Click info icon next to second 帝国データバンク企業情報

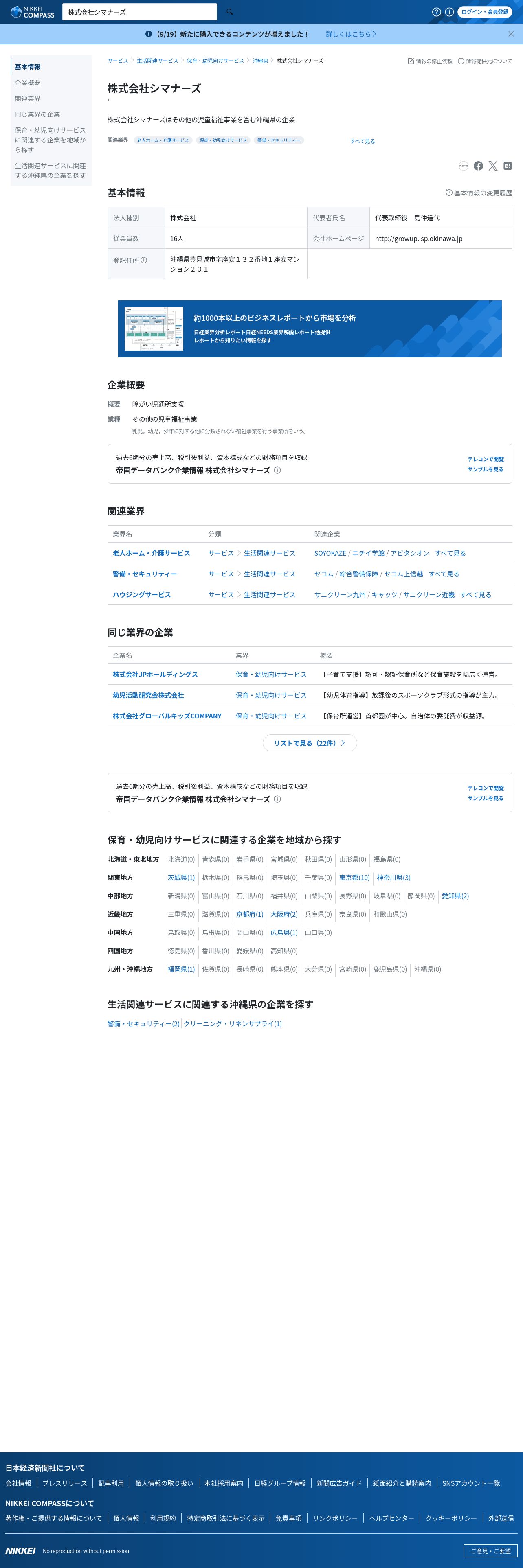point(277,799)
